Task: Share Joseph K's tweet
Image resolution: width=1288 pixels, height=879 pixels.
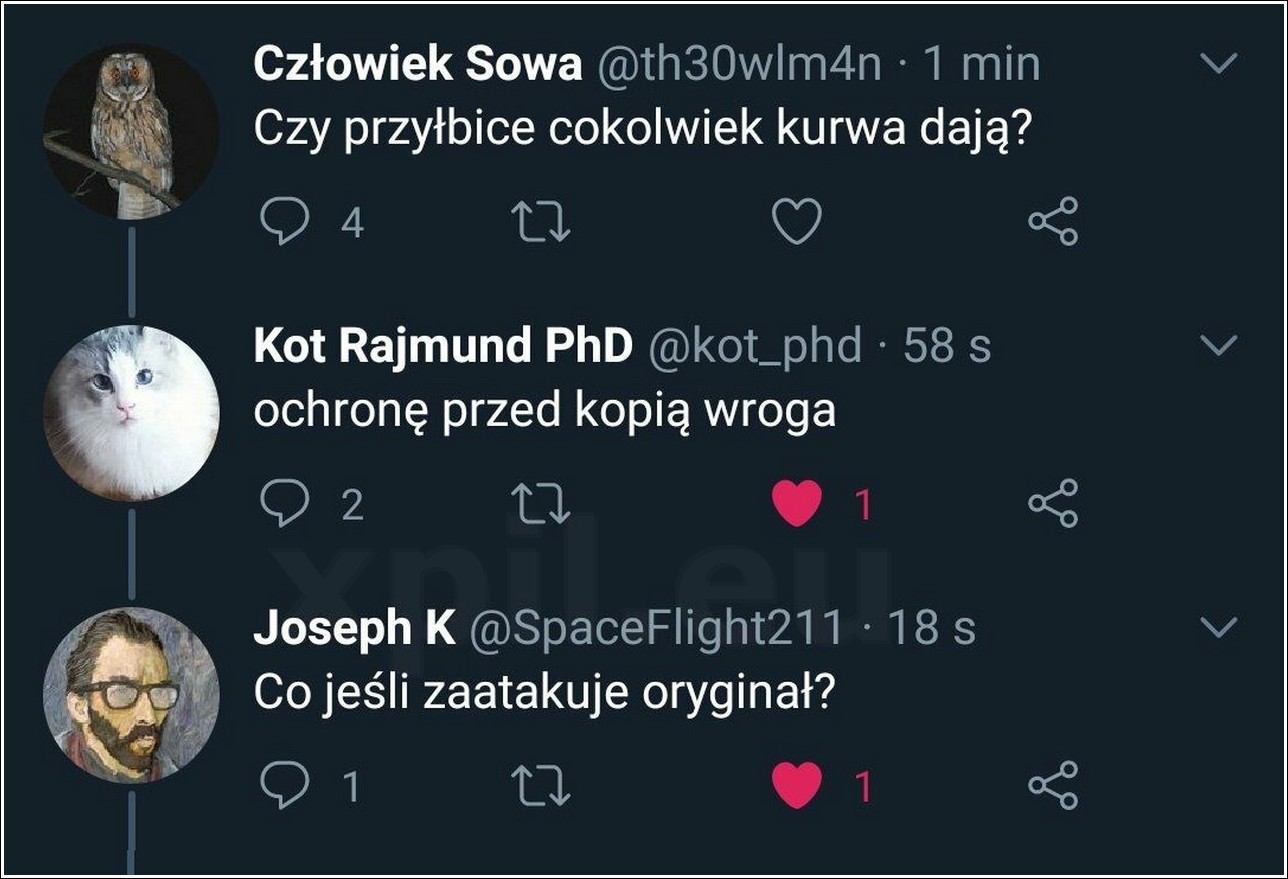Action: coord(1053,786)
